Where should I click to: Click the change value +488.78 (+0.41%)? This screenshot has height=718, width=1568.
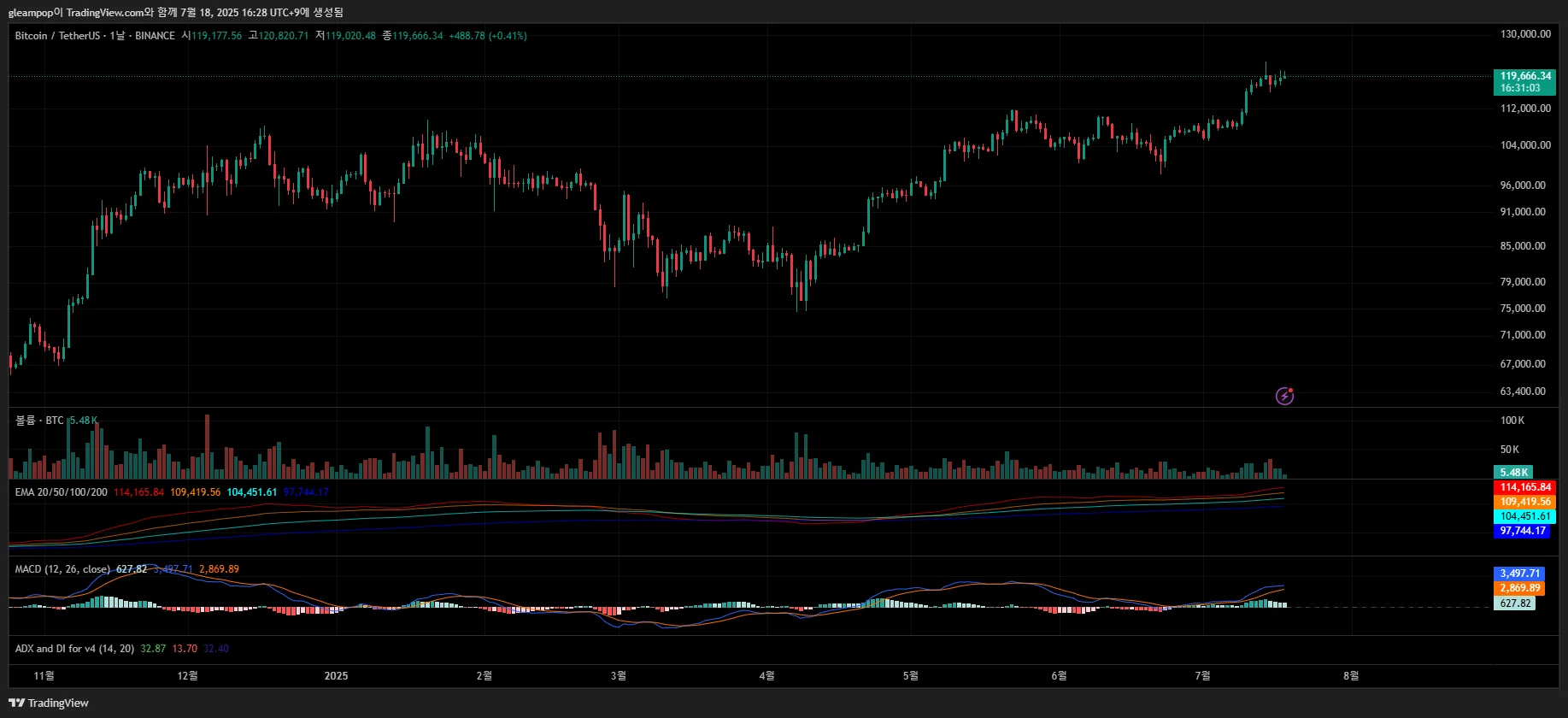pos(487,36)
